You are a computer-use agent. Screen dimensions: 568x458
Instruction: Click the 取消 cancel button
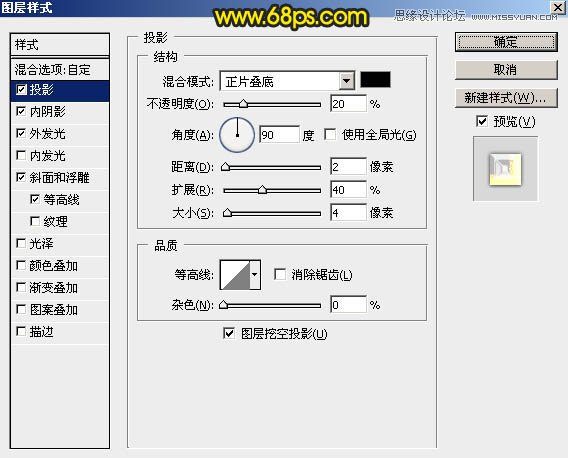click(506, 70)
